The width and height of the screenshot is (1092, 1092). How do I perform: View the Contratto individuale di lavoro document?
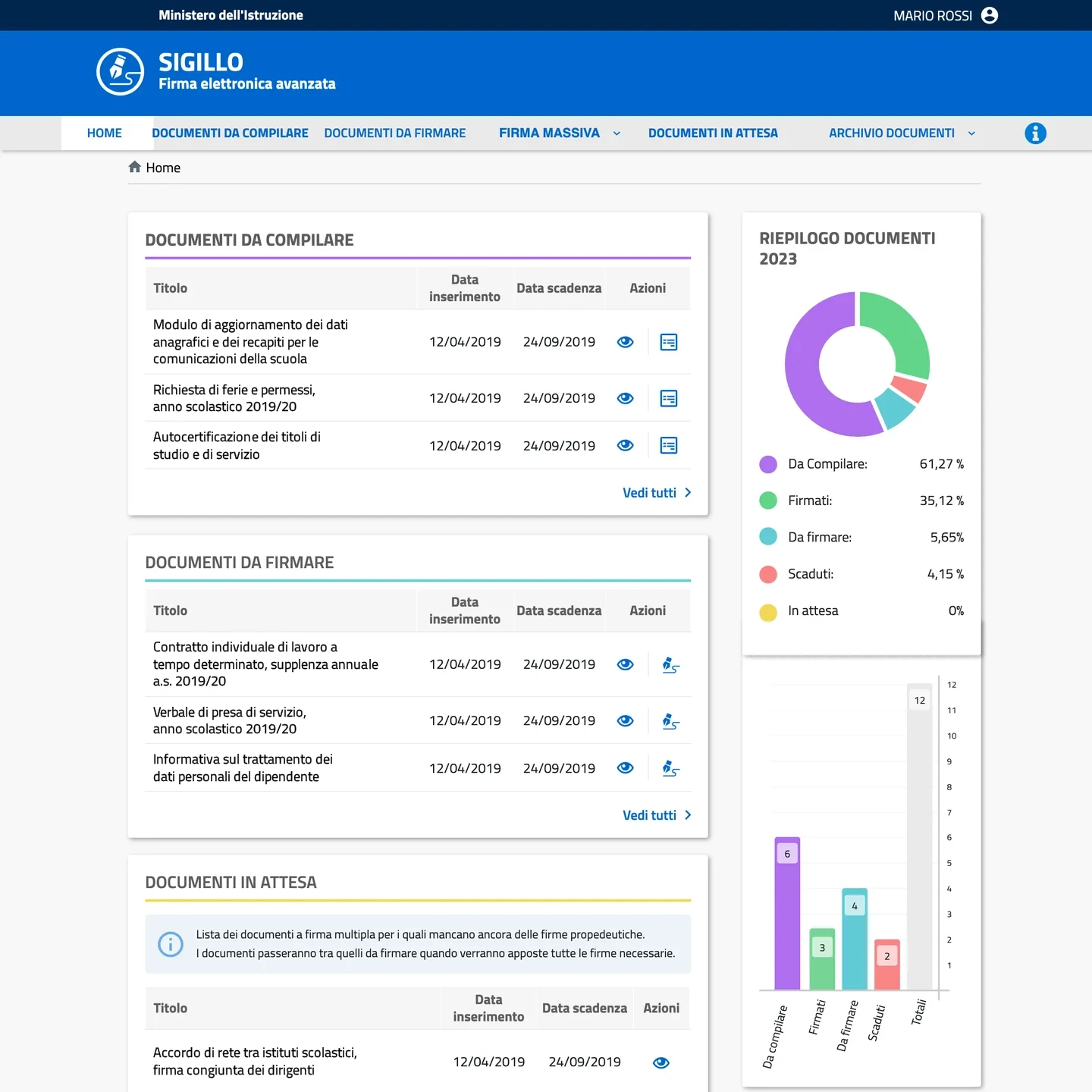(625, 664)
